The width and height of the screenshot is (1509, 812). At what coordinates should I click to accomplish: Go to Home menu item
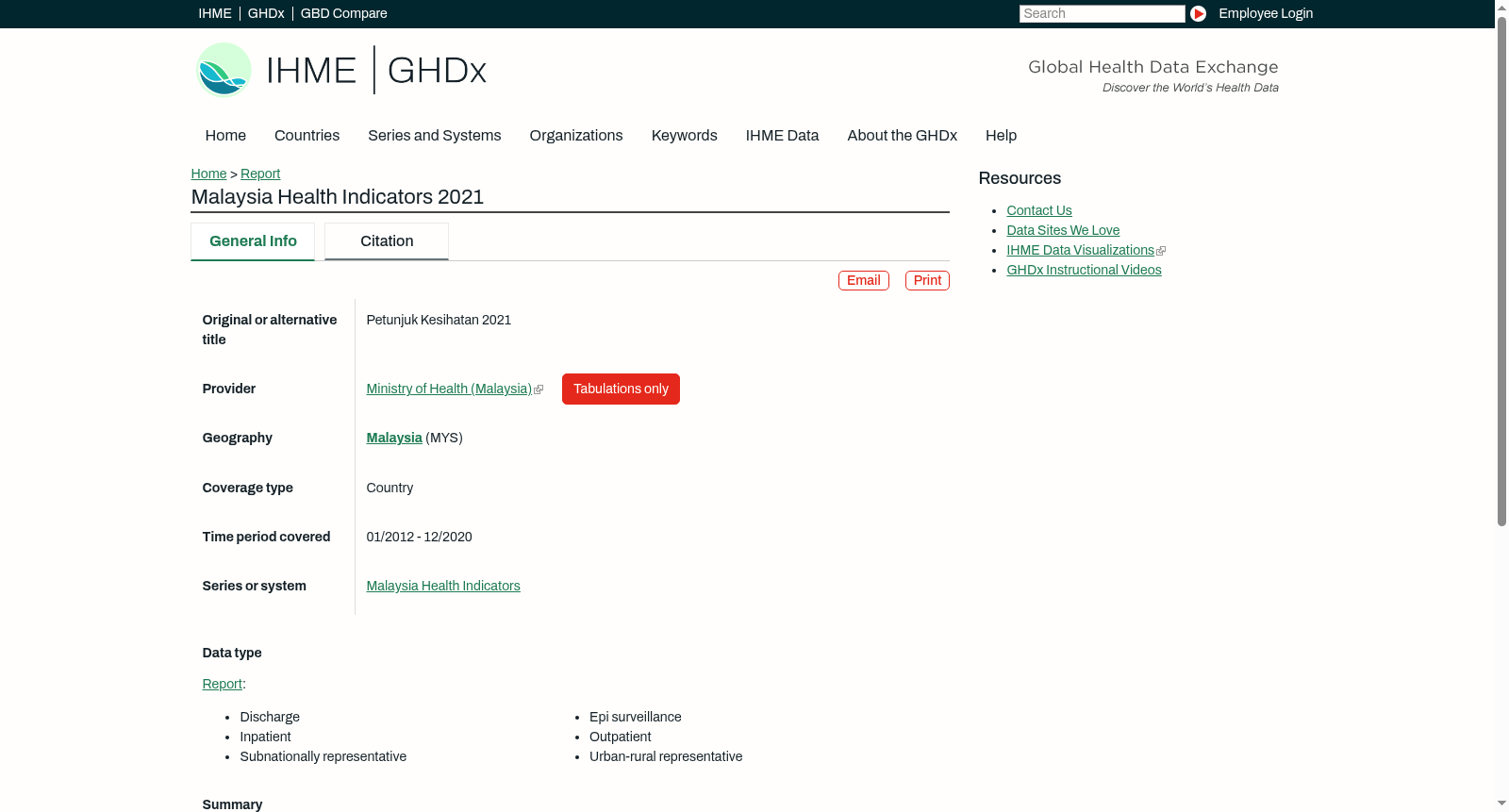[x=225, y=135]
